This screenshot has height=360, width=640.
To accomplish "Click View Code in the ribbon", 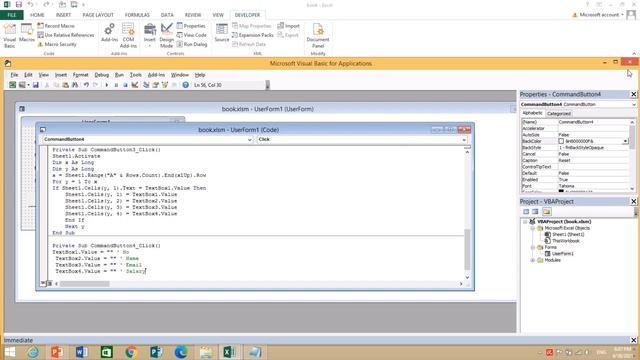I will (x=191, y=35).
